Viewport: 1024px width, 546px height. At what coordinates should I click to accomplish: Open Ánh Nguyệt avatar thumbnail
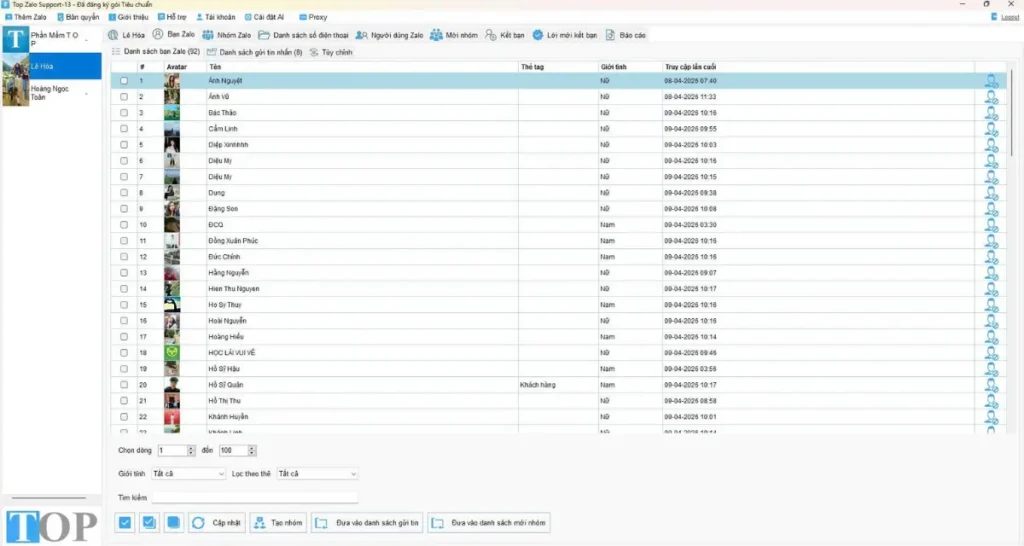172,81
